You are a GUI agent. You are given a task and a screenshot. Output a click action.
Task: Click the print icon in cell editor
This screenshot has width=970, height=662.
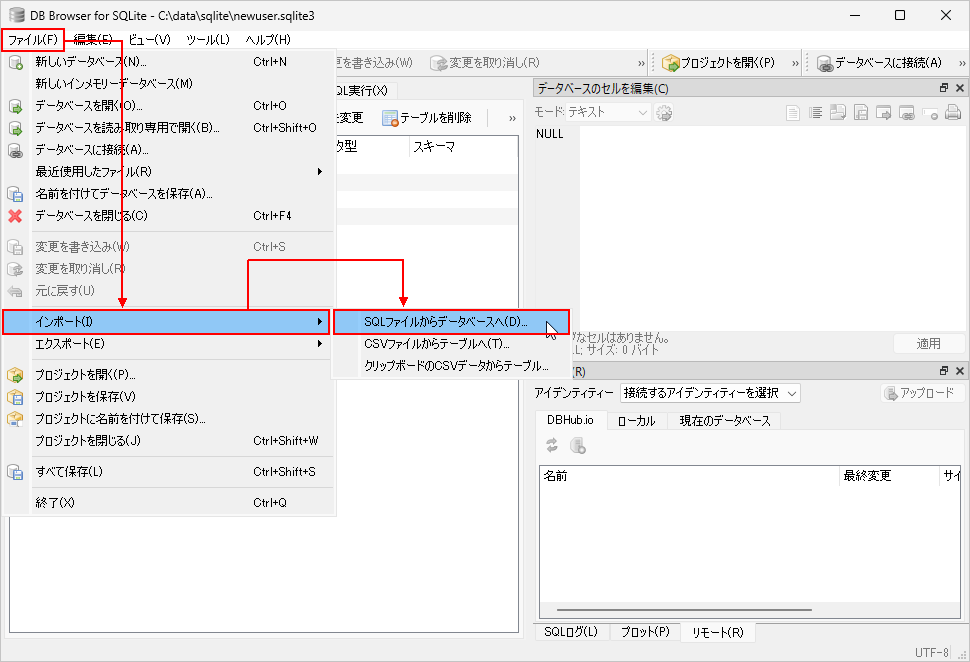click(953, 113)
